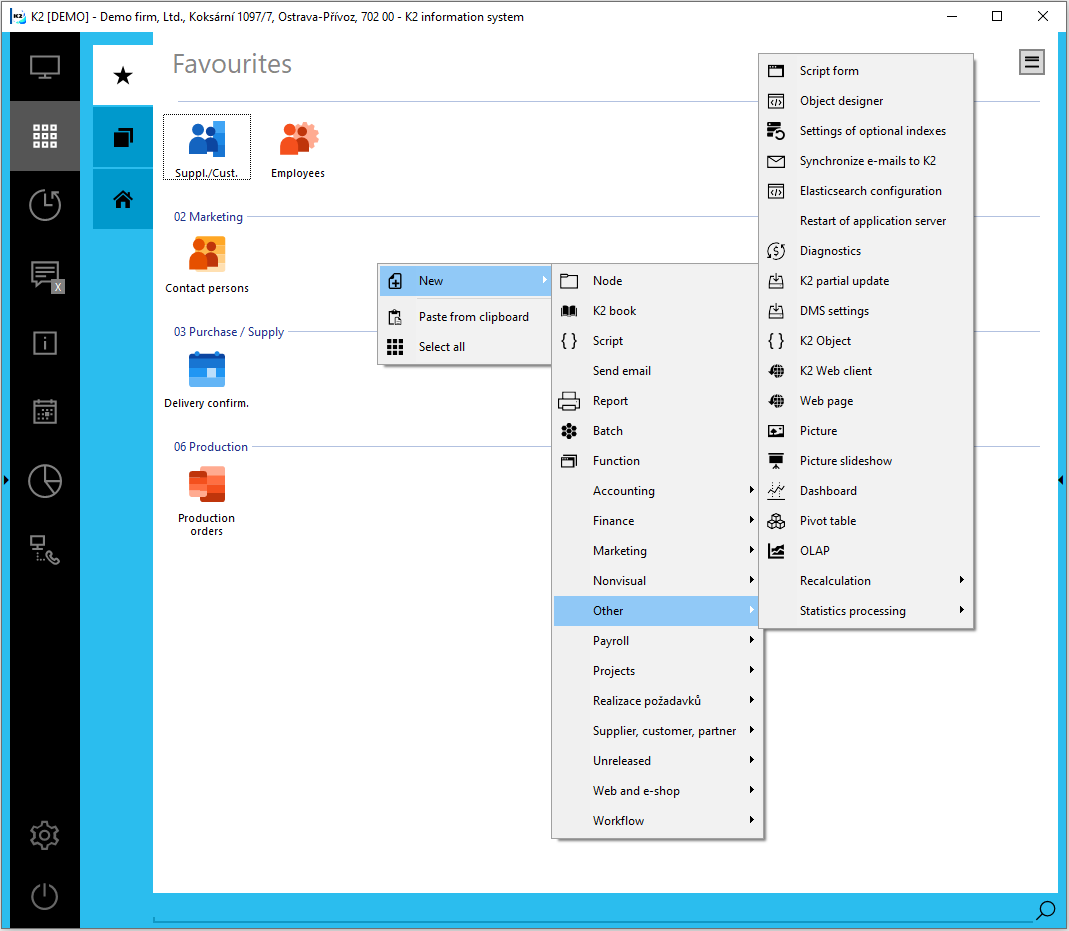1069x931 pixels.
Task: Expand the Marketing submenu
Action: tap(656, 551)
